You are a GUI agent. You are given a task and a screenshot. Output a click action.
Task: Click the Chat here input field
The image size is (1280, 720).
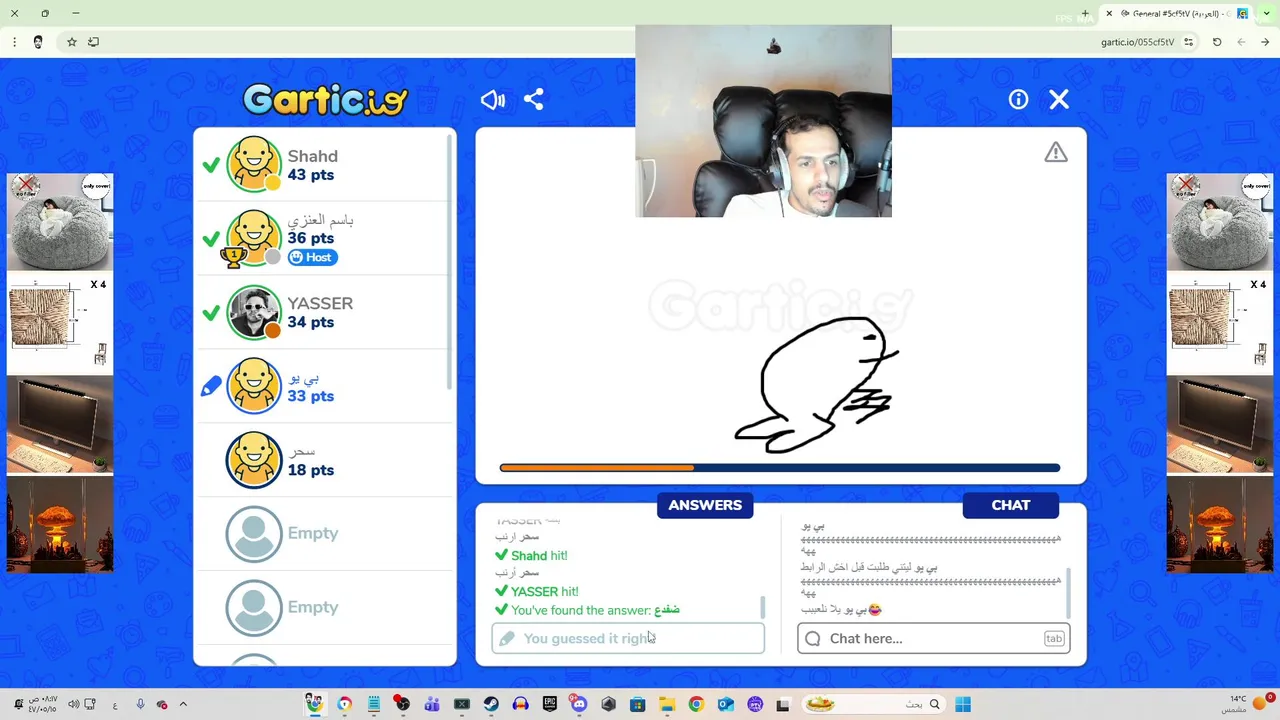tap(934, 638)
